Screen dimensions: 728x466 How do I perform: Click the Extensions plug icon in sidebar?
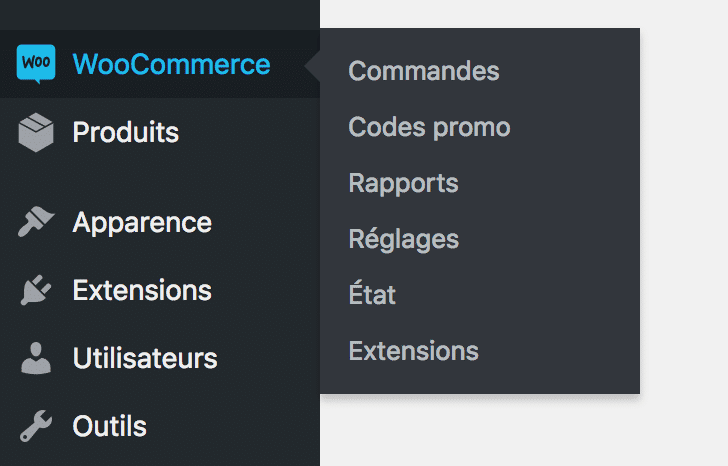click(36, 290)
